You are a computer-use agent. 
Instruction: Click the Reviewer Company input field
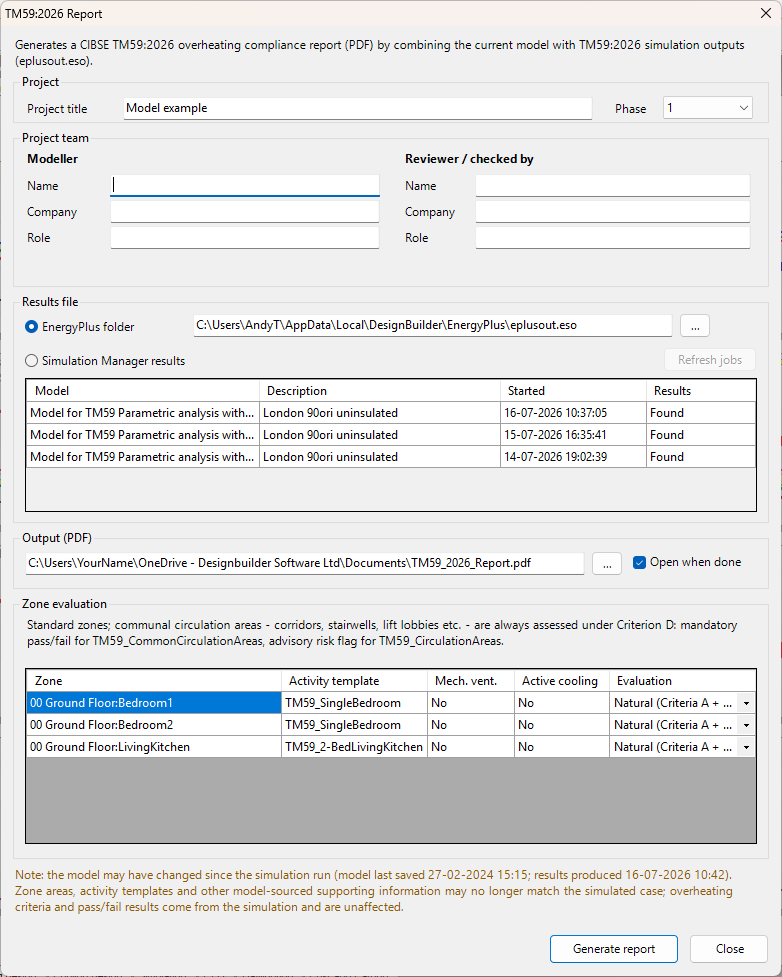click(x=613, y=211)
